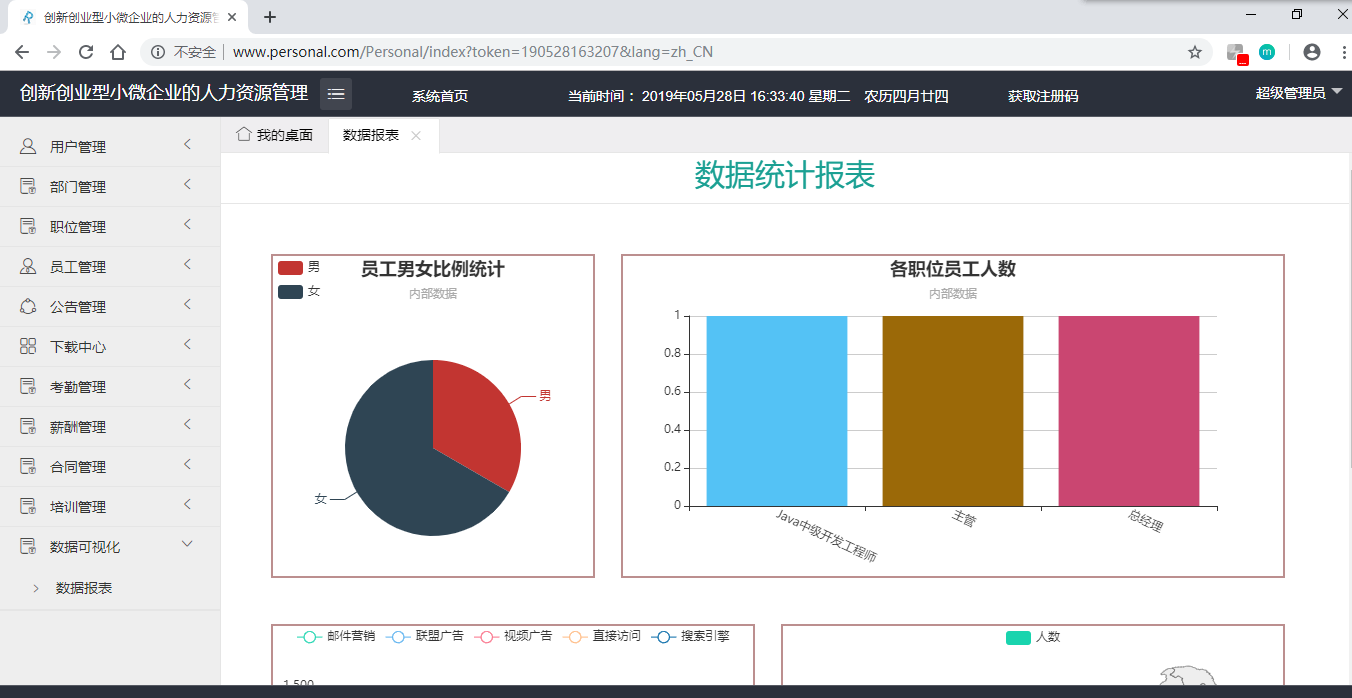Toggle the 邮件营销 series legend
Viewport: 1352px width, 698px height.
click(336, 636)
